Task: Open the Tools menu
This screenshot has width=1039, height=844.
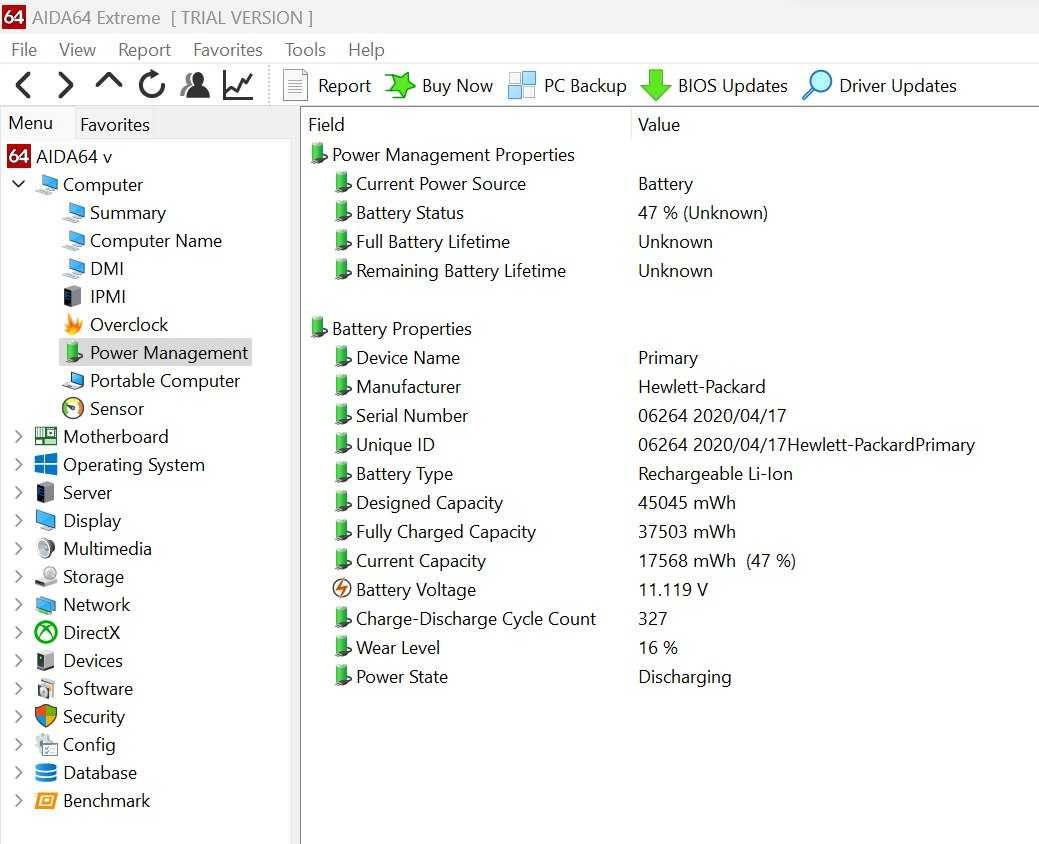Action: coord(305,50)
